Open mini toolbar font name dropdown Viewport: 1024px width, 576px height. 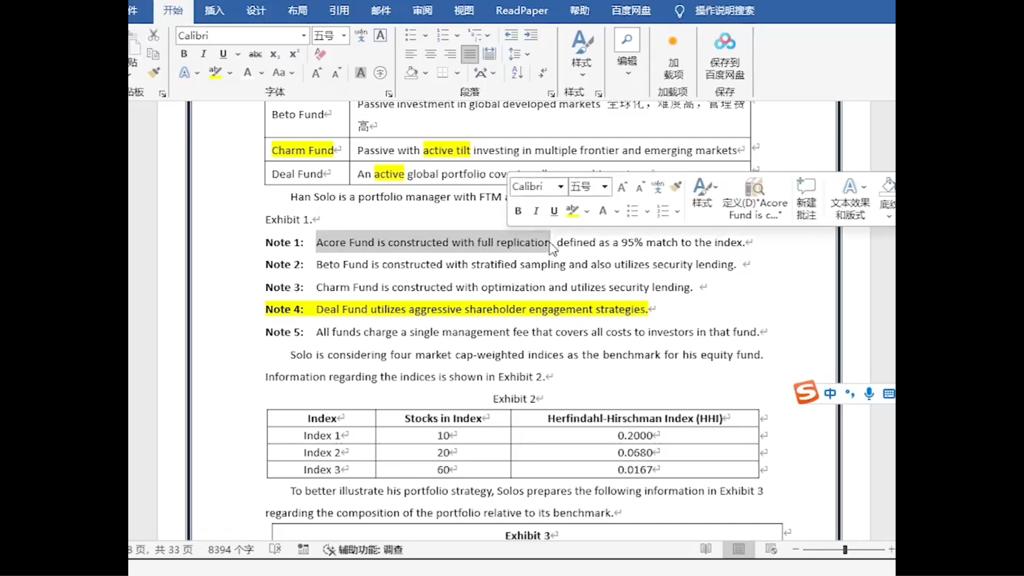tap(560, 187)
